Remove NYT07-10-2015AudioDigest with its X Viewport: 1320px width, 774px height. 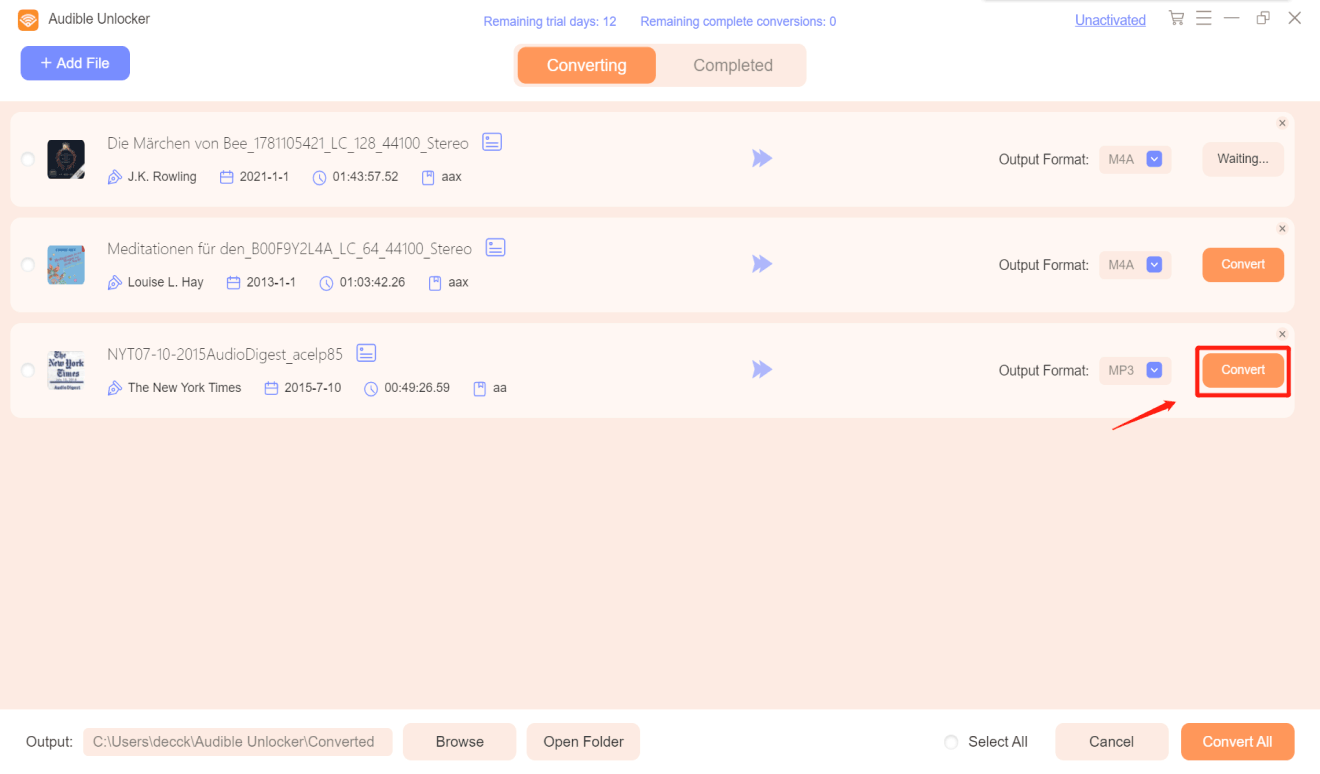(x=1282, y=334)
